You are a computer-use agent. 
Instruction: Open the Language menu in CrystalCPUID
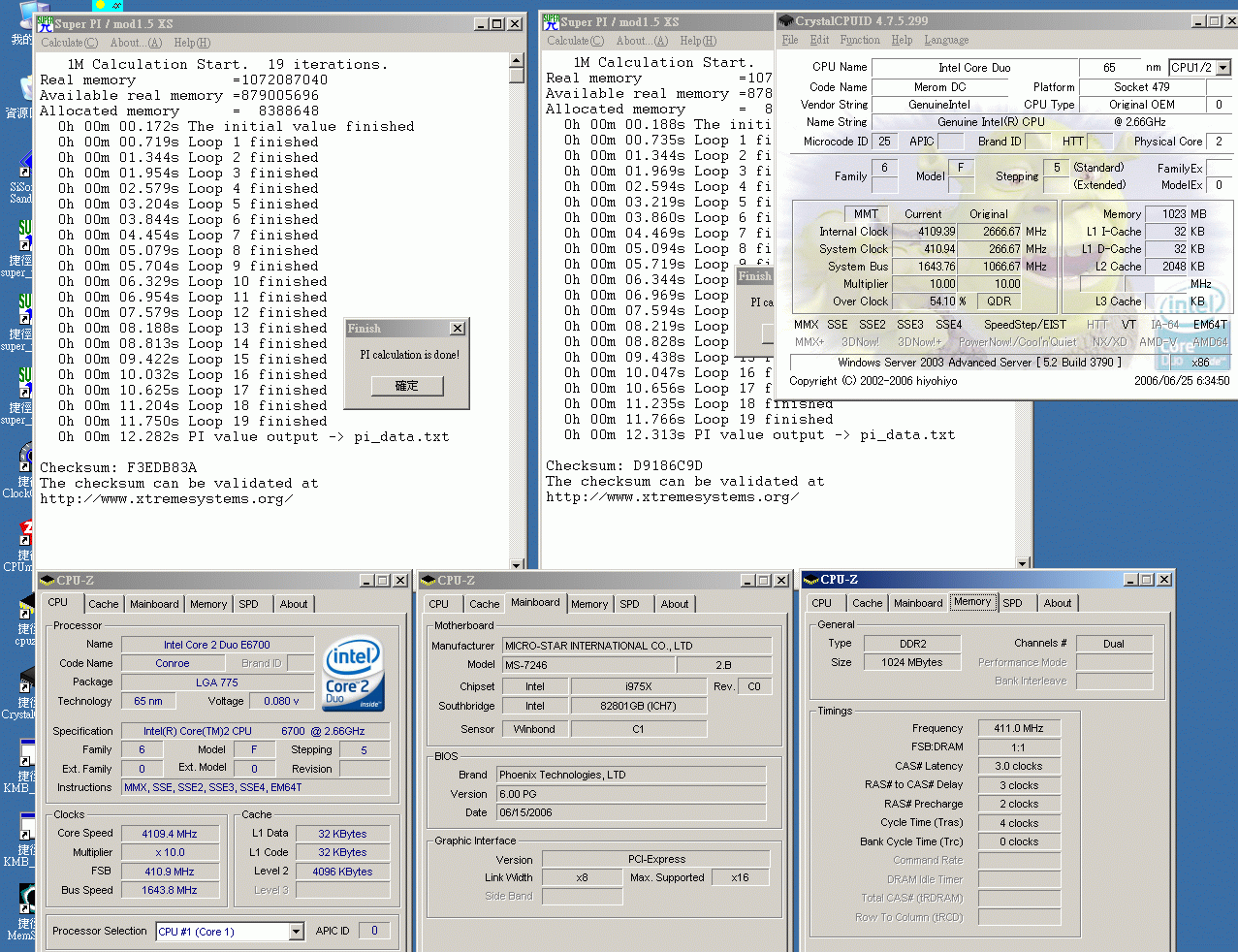click(x=946, y=40)
